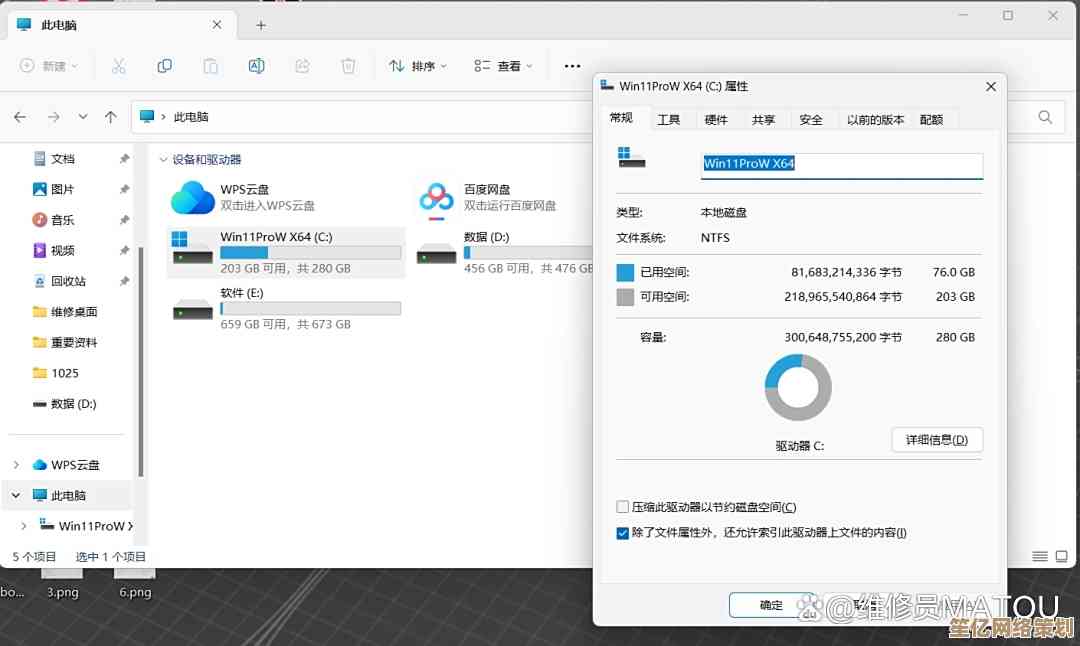This screenshot has width=1080, height=646.
Task: Open 百度网盘 icon in devices list
Action: coord(436,197)
